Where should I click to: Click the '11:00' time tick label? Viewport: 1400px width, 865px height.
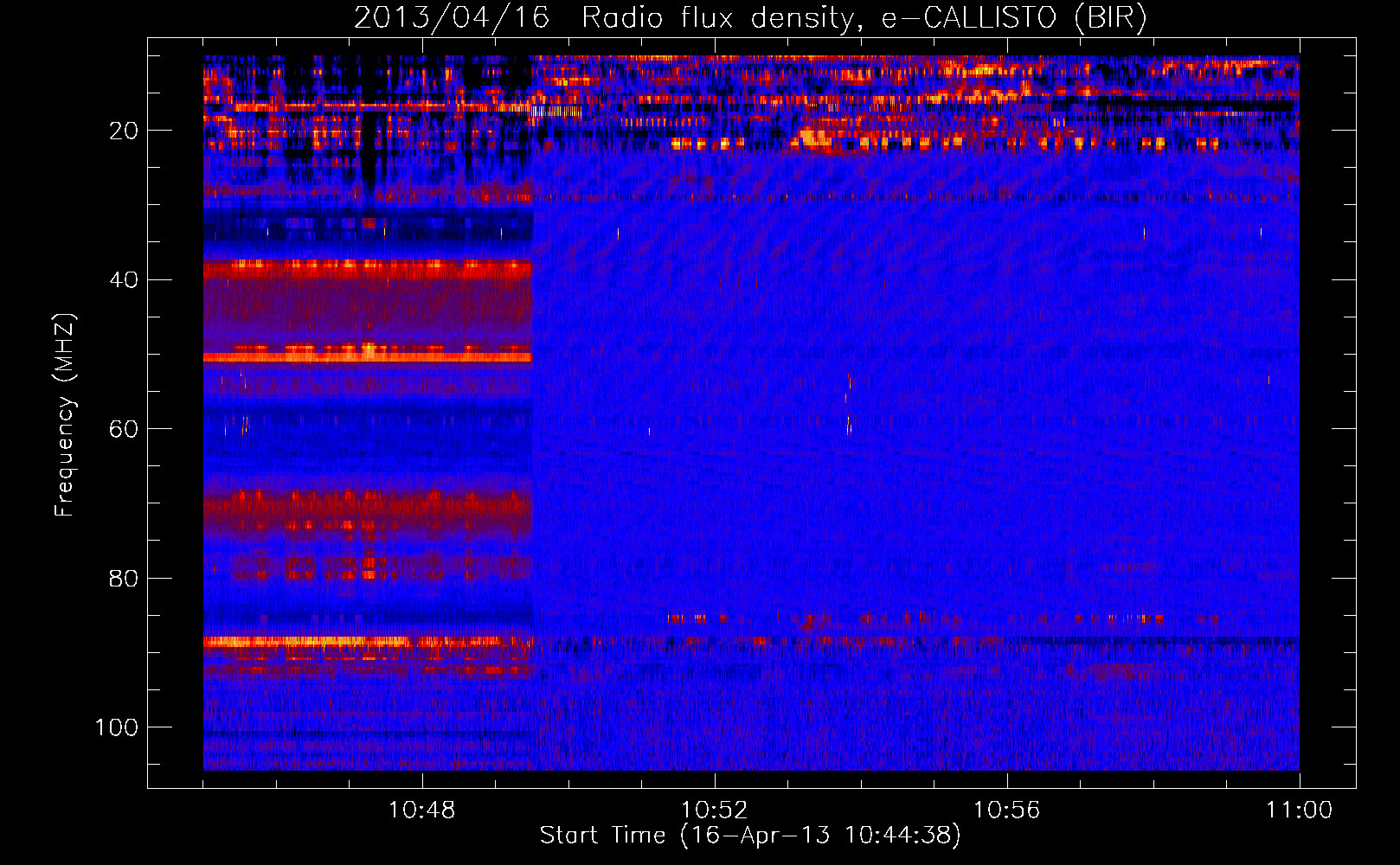[x=1299, y=811]
